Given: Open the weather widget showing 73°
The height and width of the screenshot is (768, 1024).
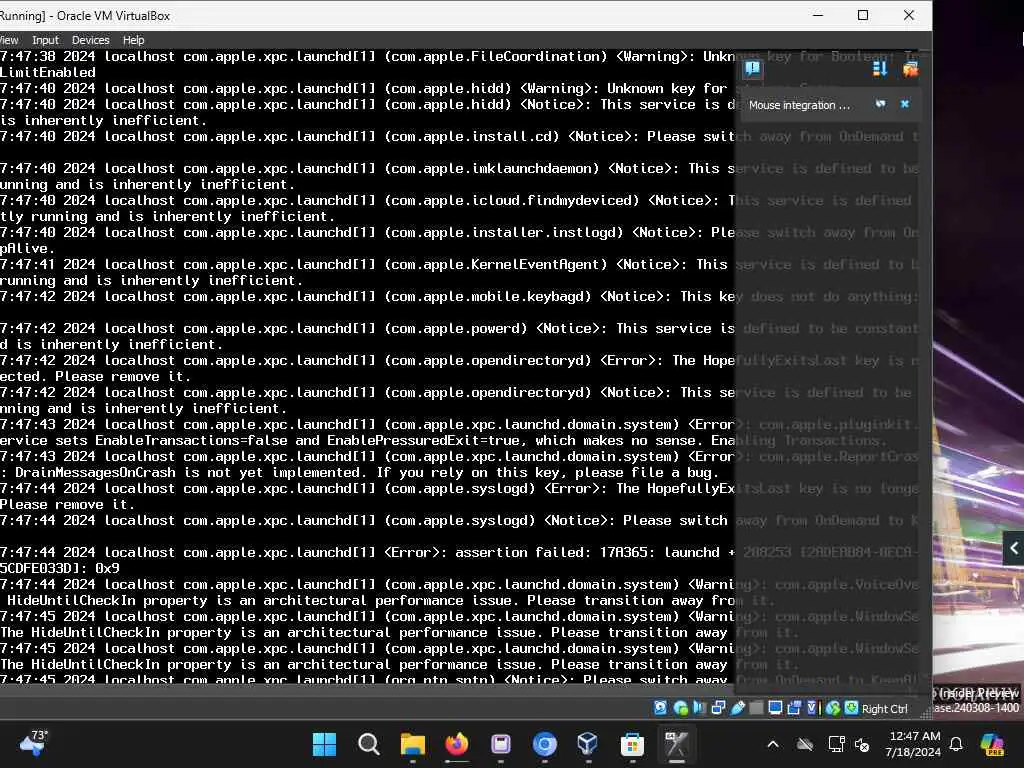Looking at the screenshot, I should [x=34, y=743].
